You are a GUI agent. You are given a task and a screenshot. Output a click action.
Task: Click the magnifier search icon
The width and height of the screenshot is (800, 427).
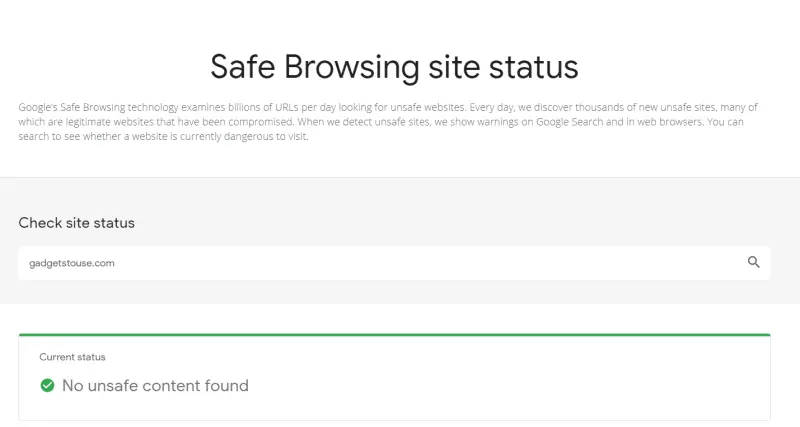point(754,262)
